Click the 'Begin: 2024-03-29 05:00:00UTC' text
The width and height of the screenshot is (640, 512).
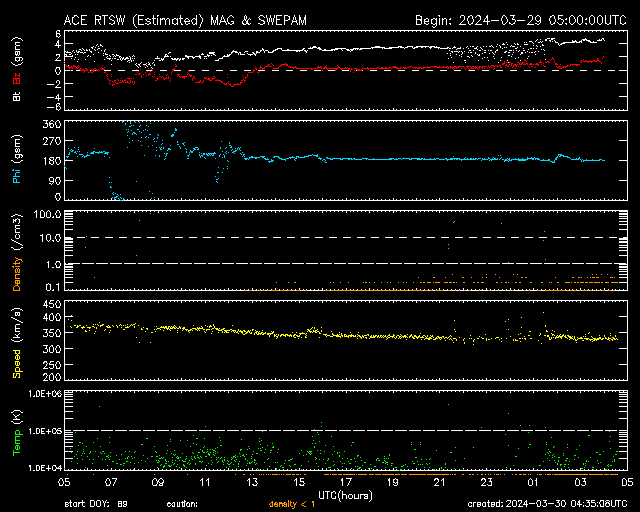521,20
